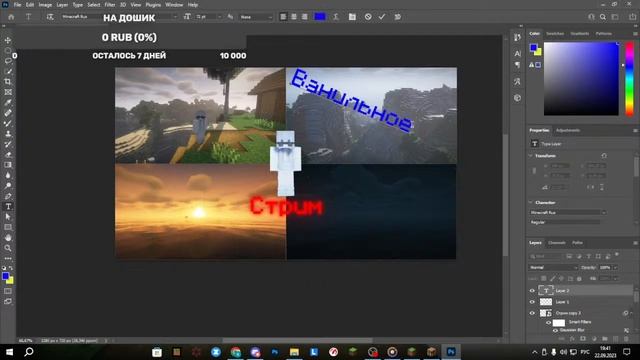Open the font size dropdown in options bar
640x360 pixels.
tap(219, 17)
